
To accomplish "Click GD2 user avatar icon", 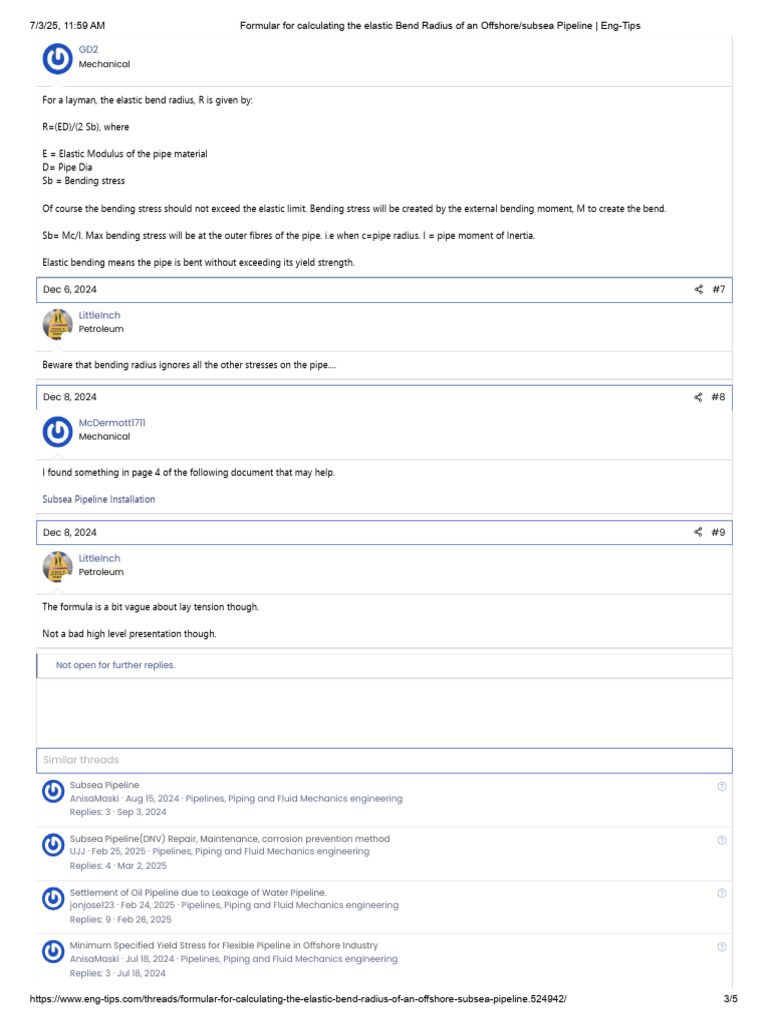I will click(57, 59).
